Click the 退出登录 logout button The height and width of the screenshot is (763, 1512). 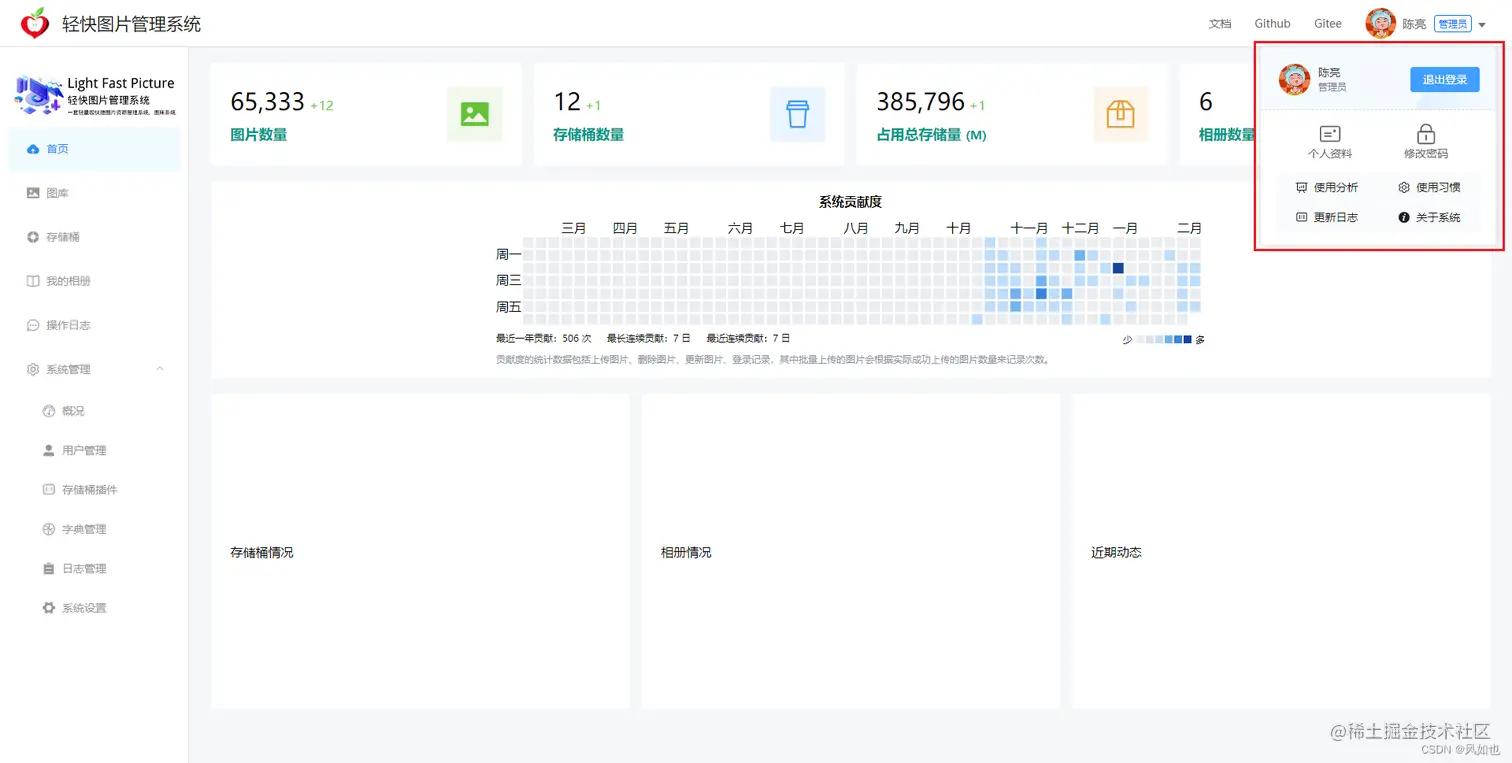(1444, 79)
